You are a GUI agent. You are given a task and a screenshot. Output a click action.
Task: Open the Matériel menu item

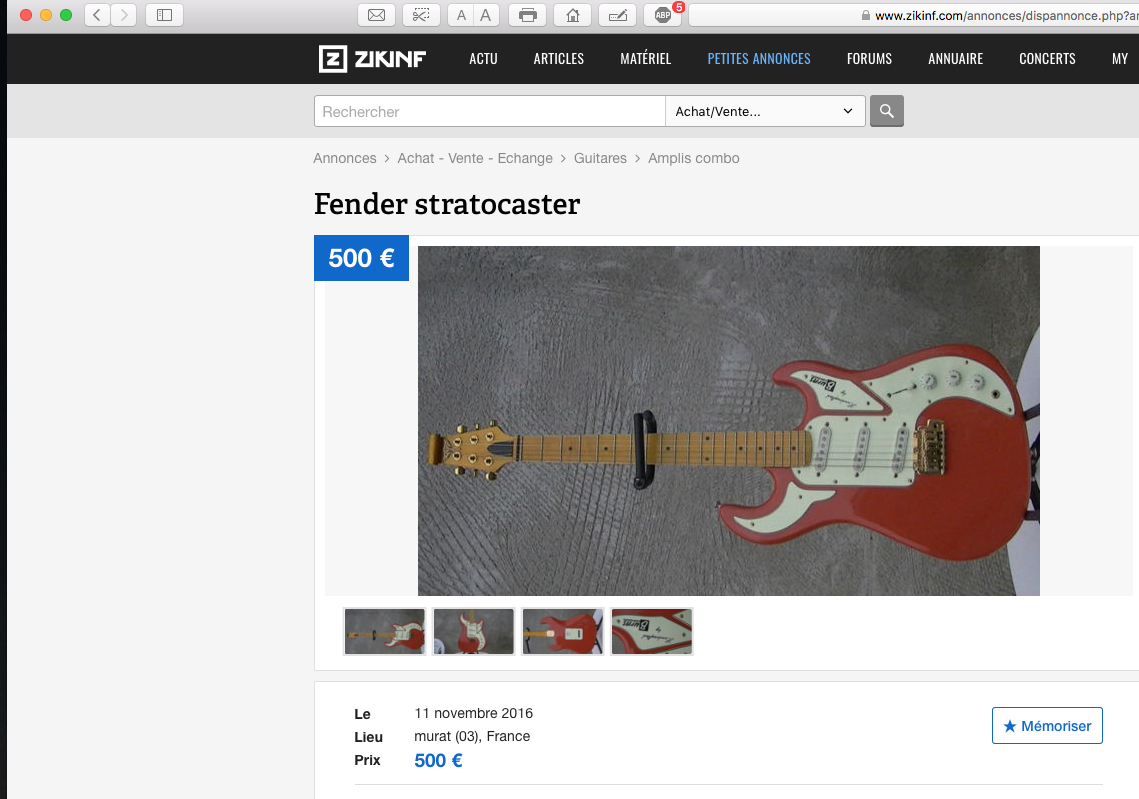pos(645,59)
